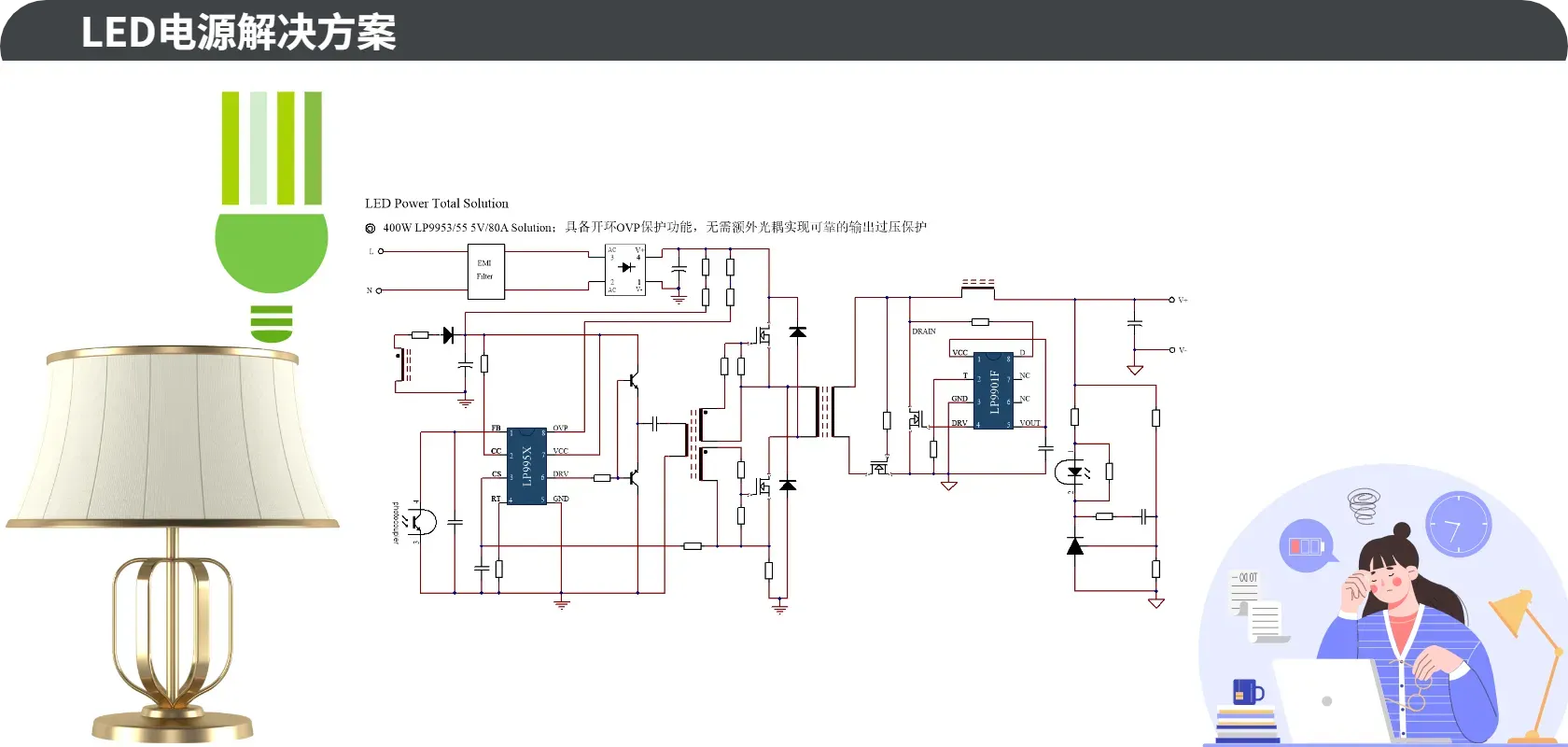
Task: Click the EMI Filter block in the schematic
Action: tap(485, 271)
